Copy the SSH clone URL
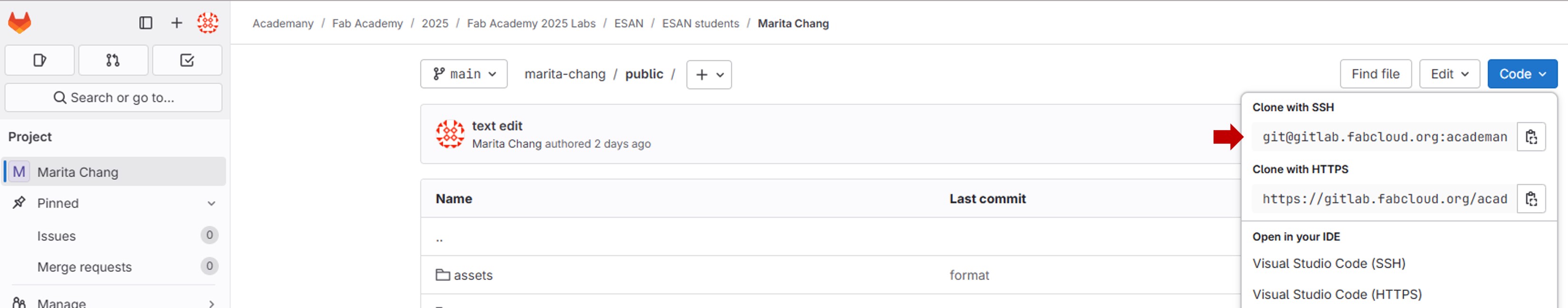Image resolution: width=1568 pixels, height=308 pixels. [x=1531, y=137]
